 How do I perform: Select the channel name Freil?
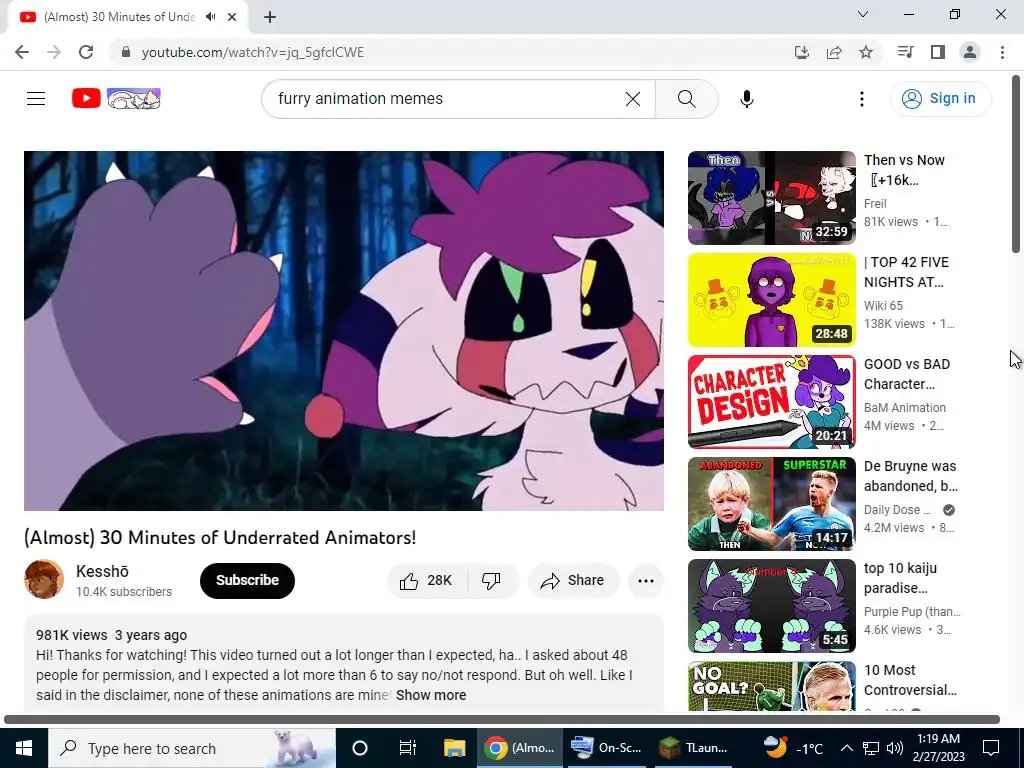tap(875, 204)
